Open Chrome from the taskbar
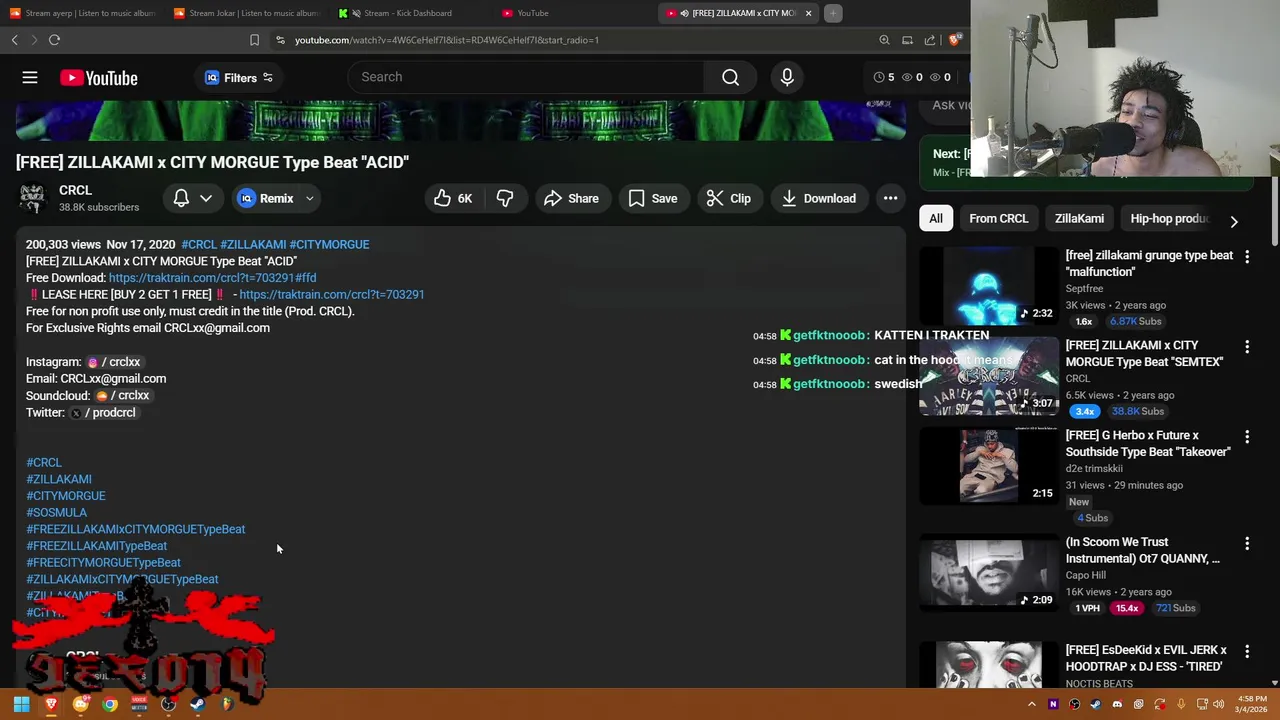This screenshot has width=1280, height=720. [x=110, y=704]
